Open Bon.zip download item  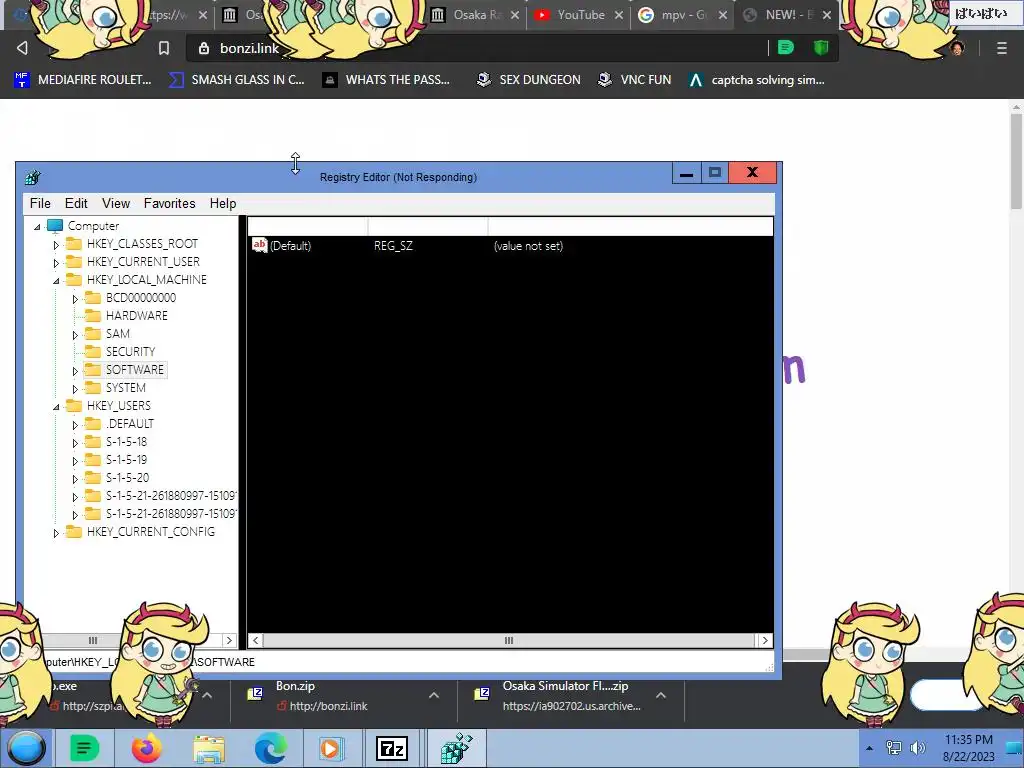[323, 696]
